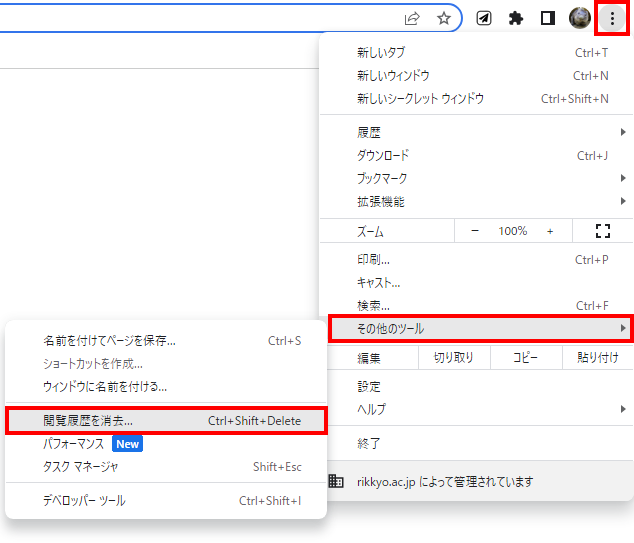
Task: Expand the ブックマーク submenu
Action: 477,178
